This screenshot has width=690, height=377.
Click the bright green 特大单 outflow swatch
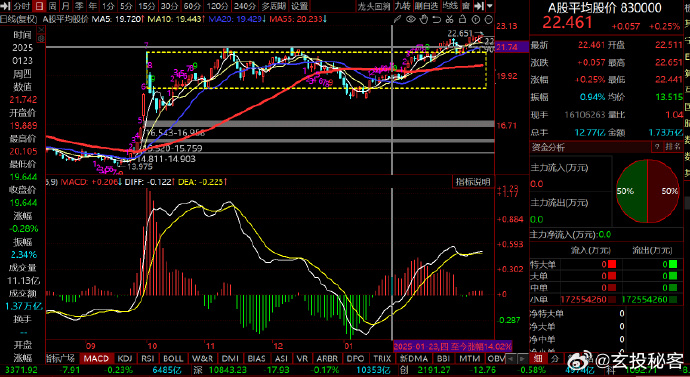click(672, 264)
